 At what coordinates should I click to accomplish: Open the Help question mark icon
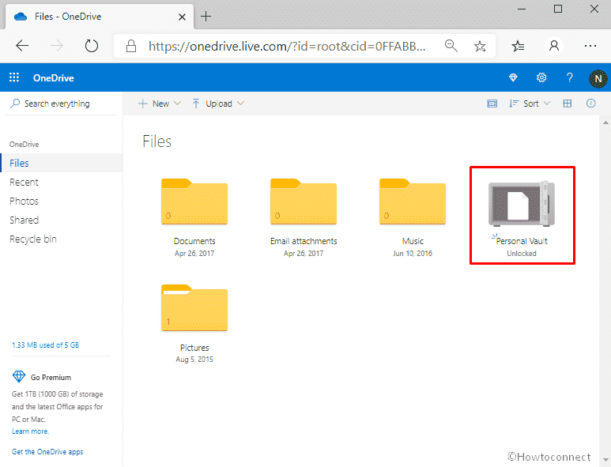[569, 78]
